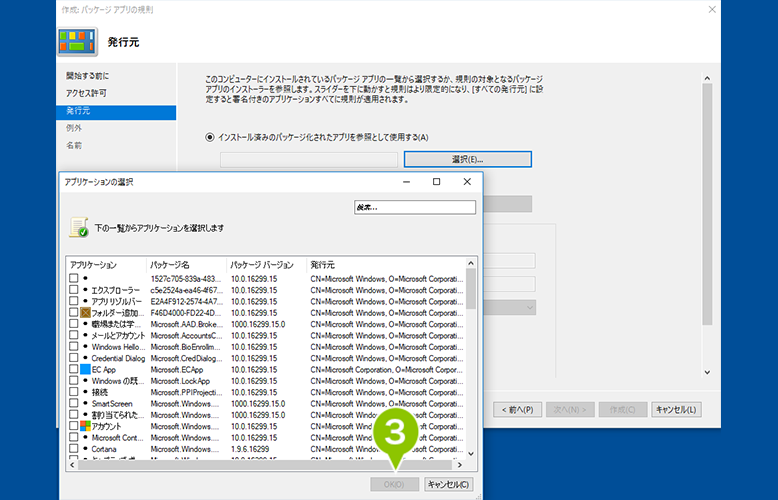This screenshot has height=500, width=778.
Task: Click the Windows の既... application name
Action: click(118, 381)
